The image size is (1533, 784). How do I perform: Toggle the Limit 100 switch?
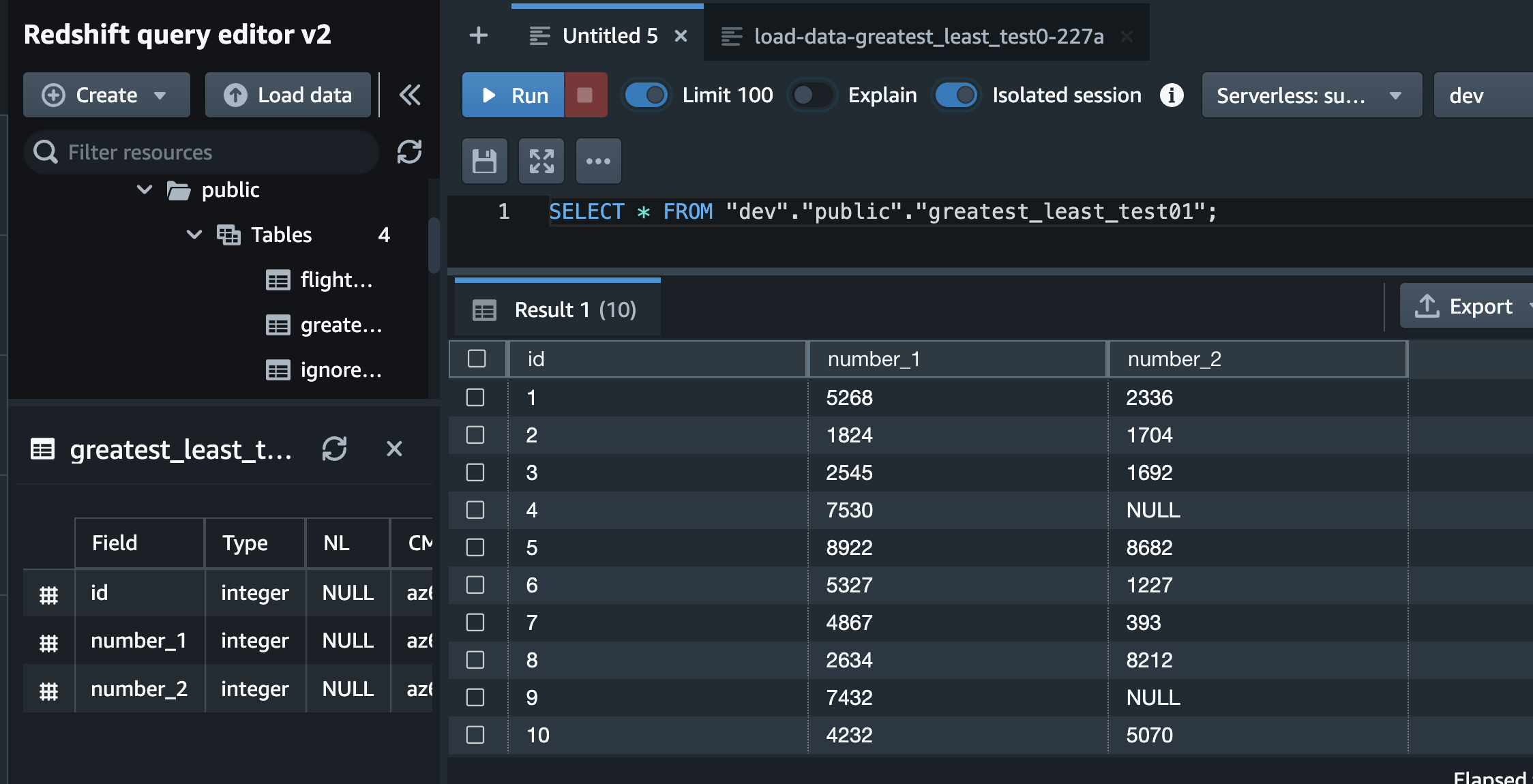click(646, 95)
